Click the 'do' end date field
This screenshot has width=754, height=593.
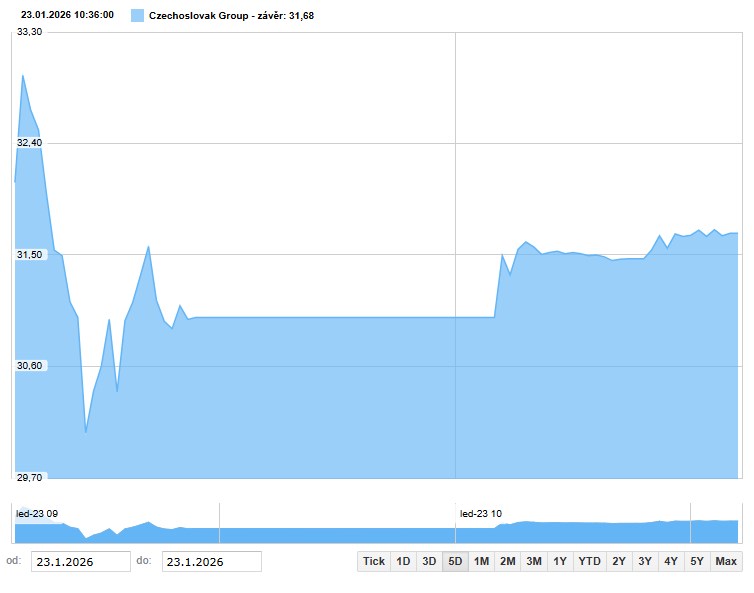coord(211,562)
